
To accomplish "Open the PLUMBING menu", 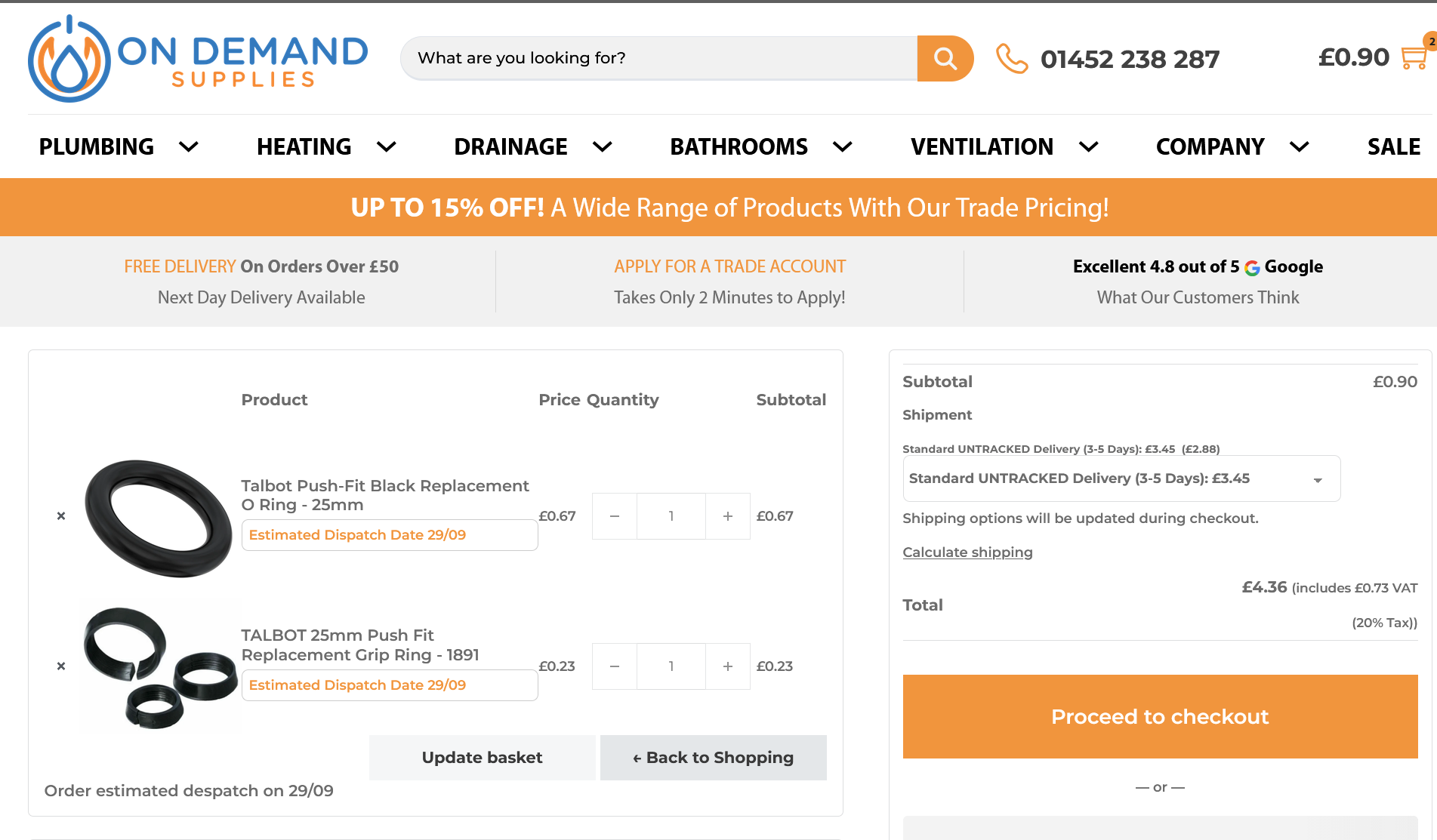I will pos(97,146).
